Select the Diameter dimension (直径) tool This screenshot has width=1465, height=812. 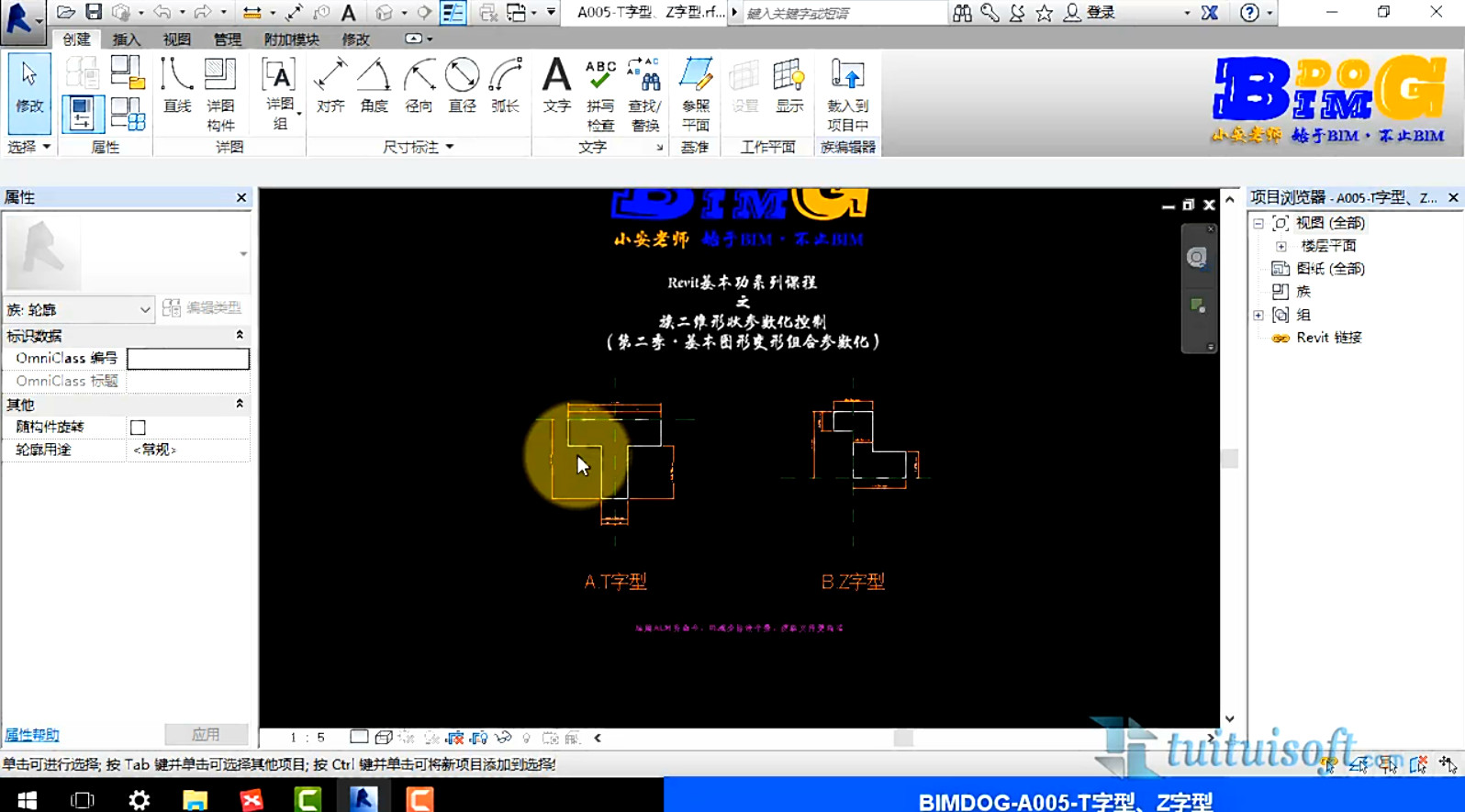462,86
